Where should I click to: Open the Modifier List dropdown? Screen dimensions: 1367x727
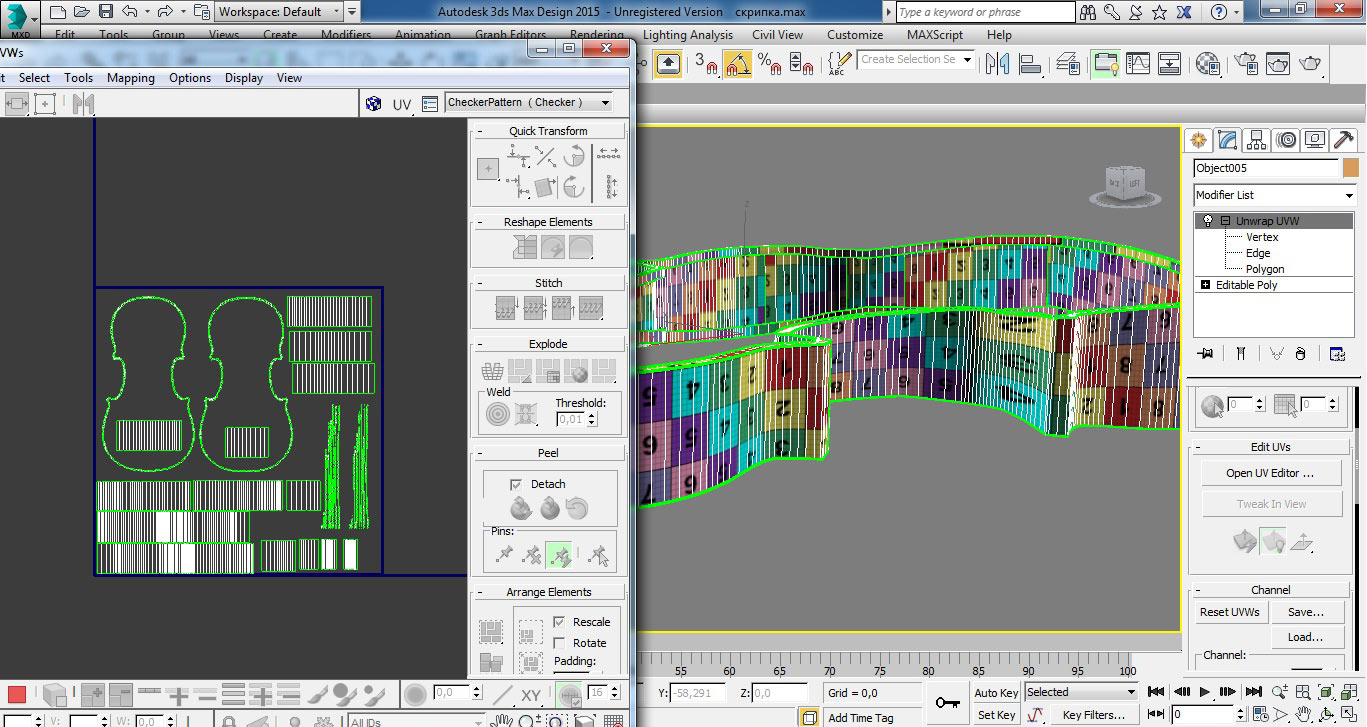(x=1275, y=195)
